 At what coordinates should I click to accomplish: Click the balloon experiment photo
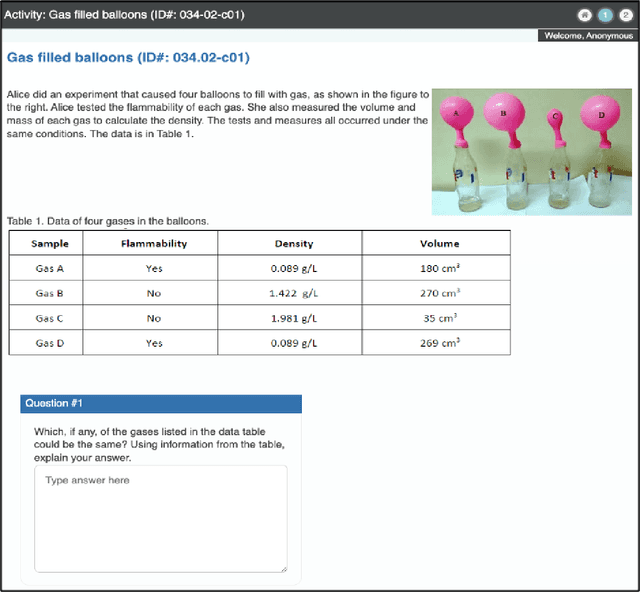(x=532, y=152)
